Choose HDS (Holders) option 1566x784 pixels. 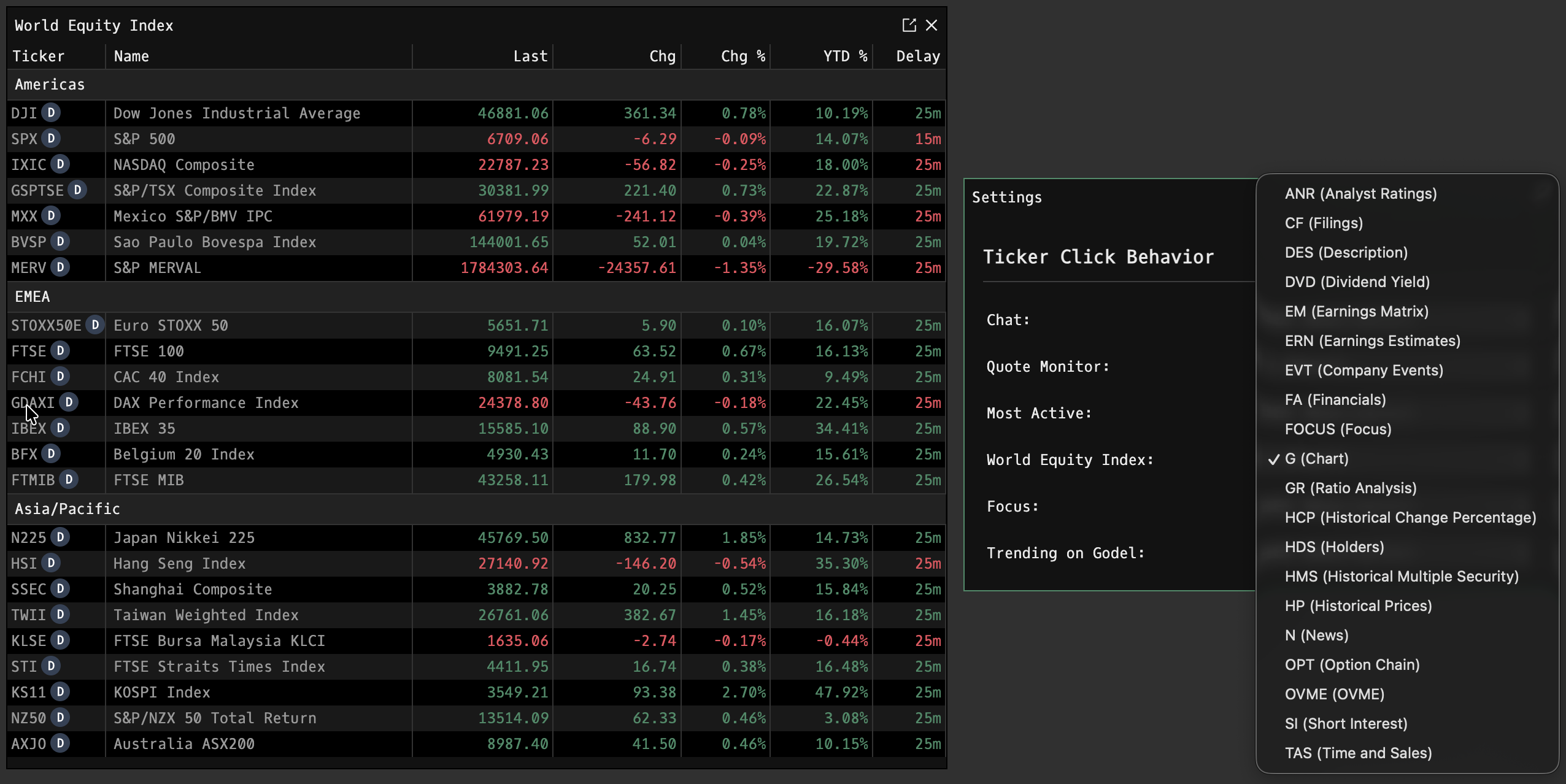click(x=1407, y=547)
